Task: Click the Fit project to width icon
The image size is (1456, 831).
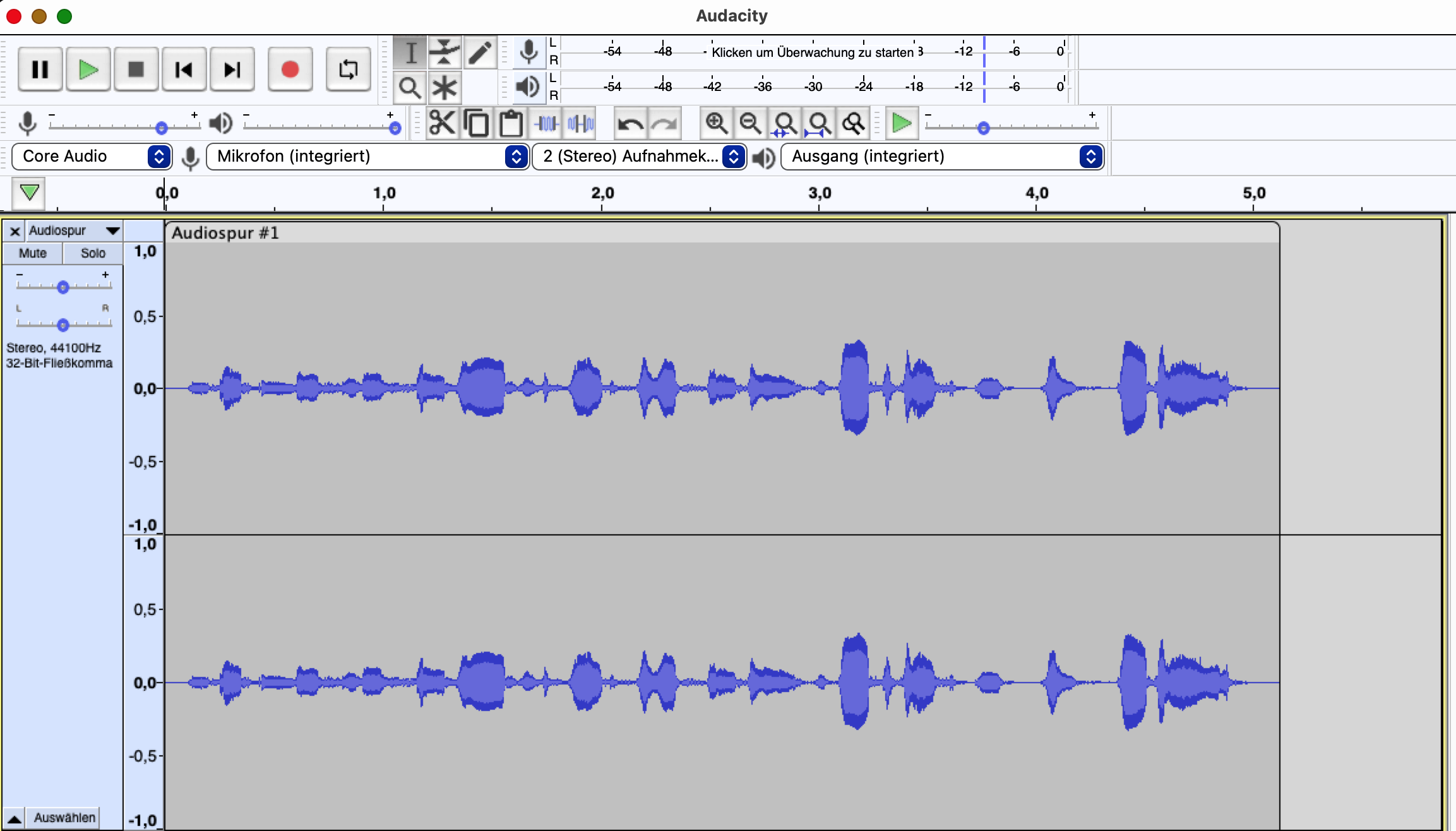Action: tap(819, 123)
